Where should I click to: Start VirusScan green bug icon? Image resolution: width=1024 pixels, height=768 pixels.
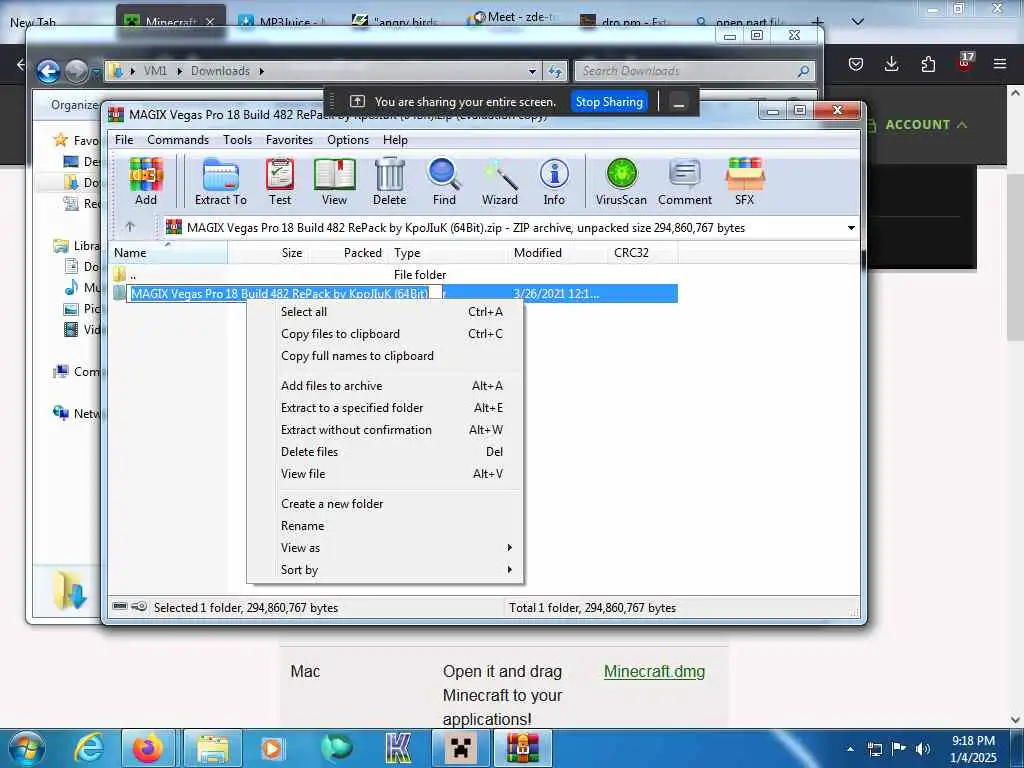tap(621, 182)
